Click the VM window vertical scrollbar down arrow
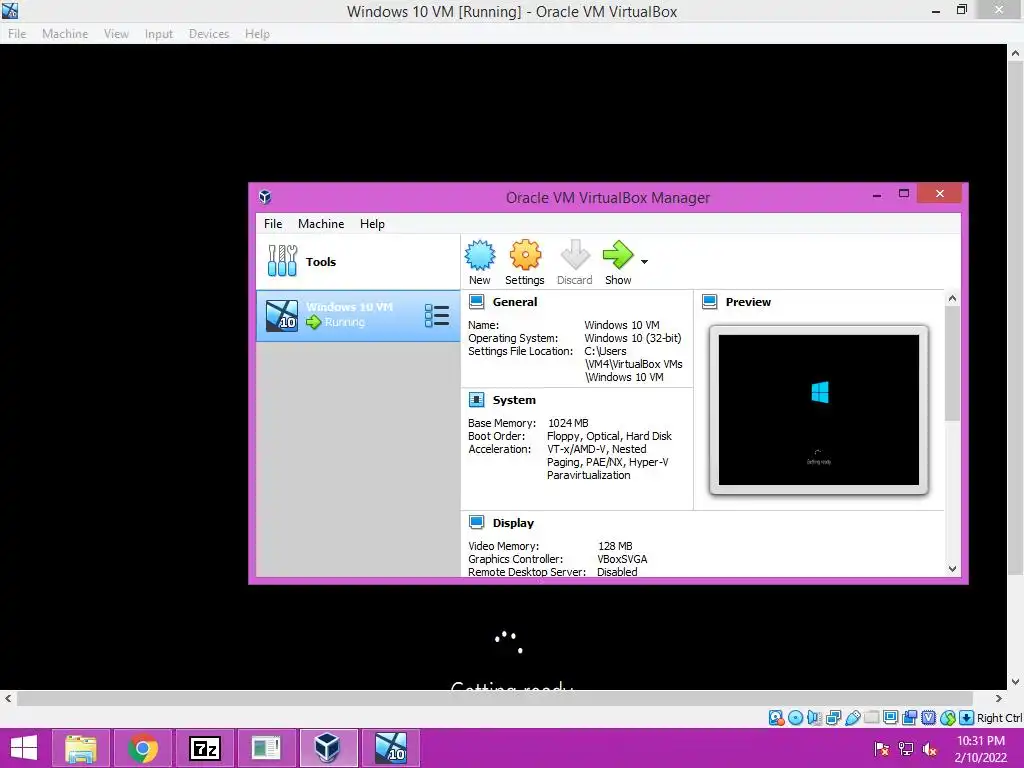This screenshot has width=1024, height=768. tap(1016, 682)
